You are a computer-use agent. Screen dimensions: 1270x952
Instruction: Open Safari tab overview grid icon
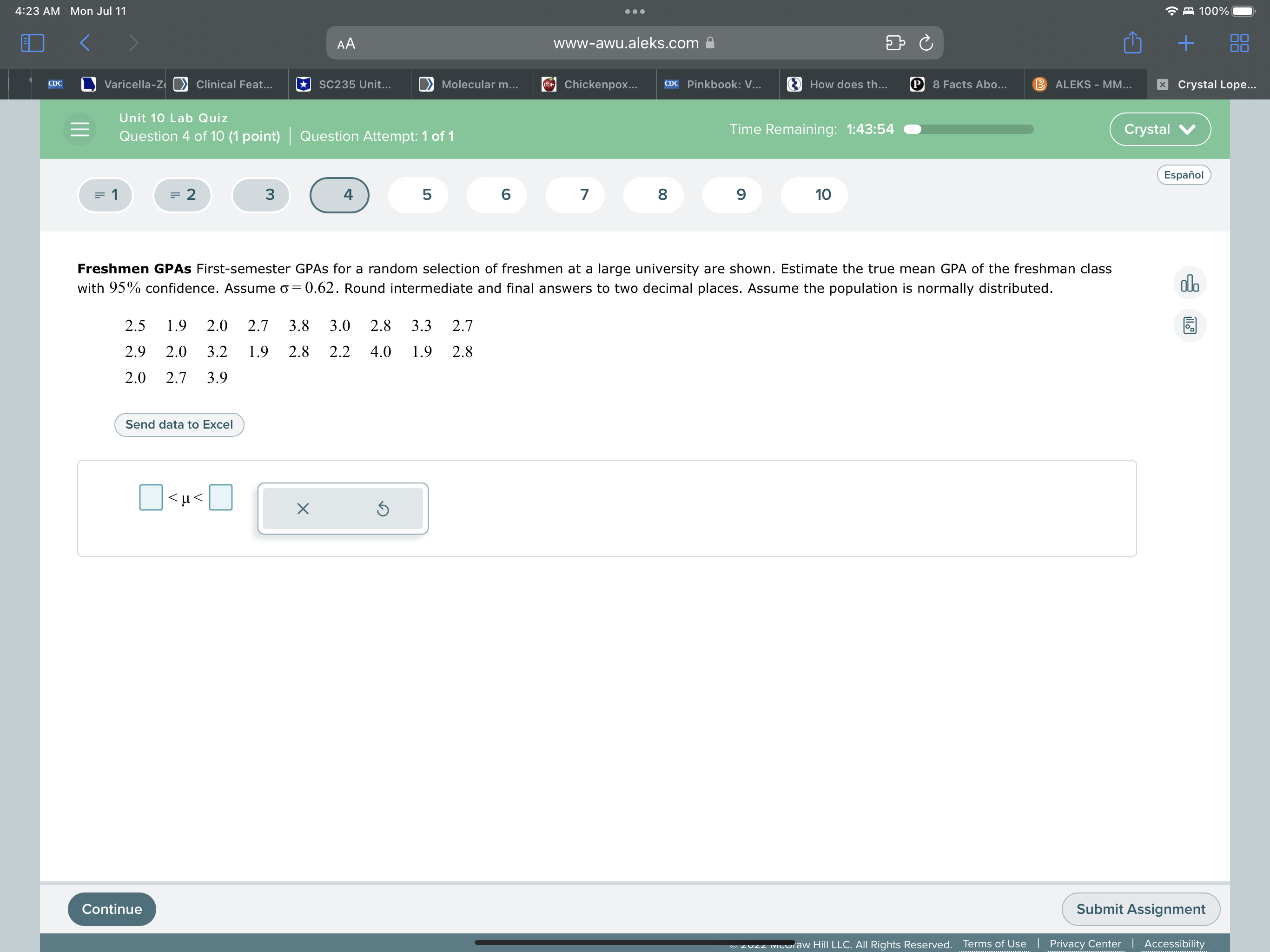(1239, 43)
